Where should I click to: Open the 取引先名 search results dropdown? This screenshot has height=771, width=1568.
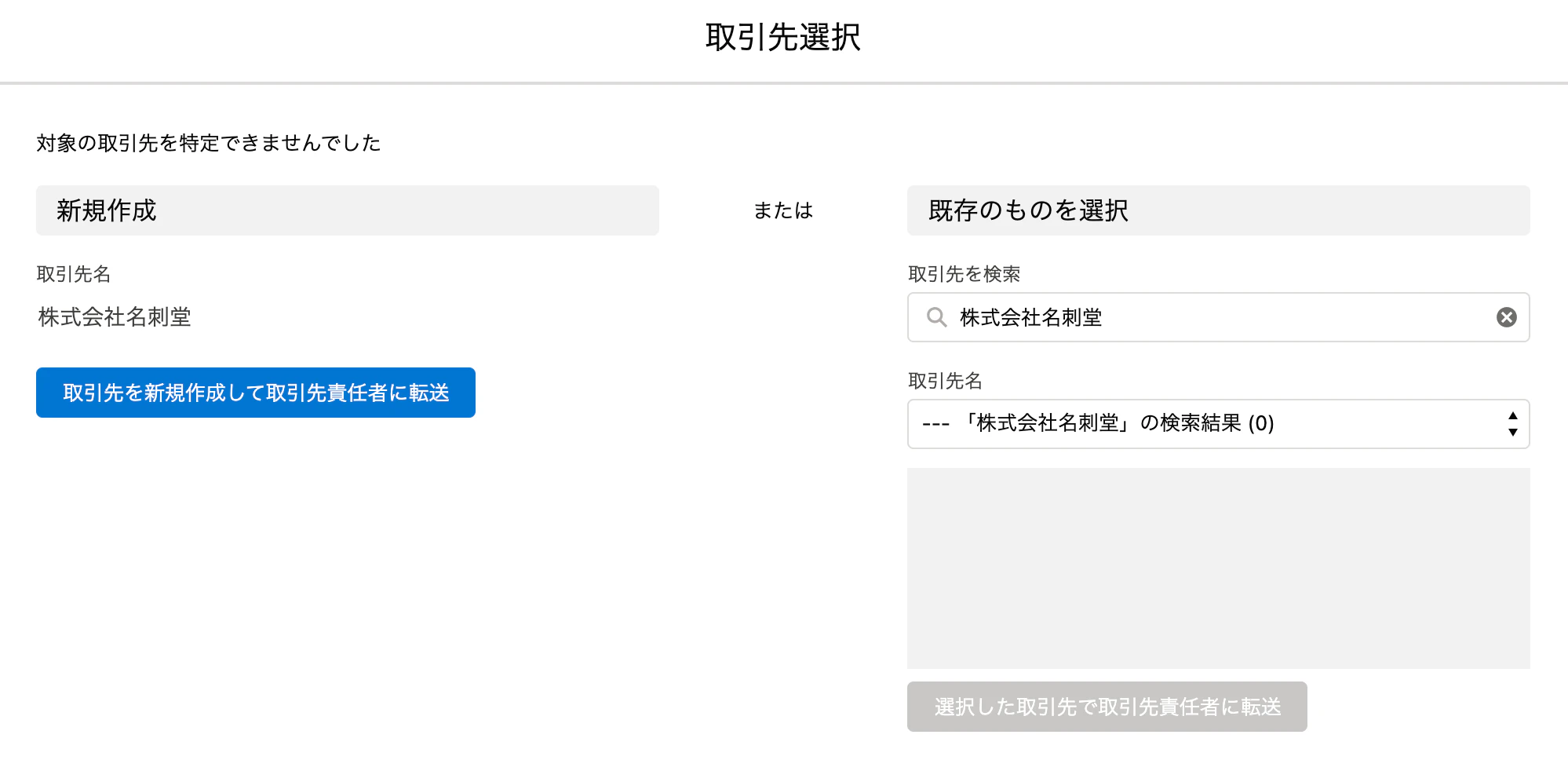click(x=1218, y=424)
